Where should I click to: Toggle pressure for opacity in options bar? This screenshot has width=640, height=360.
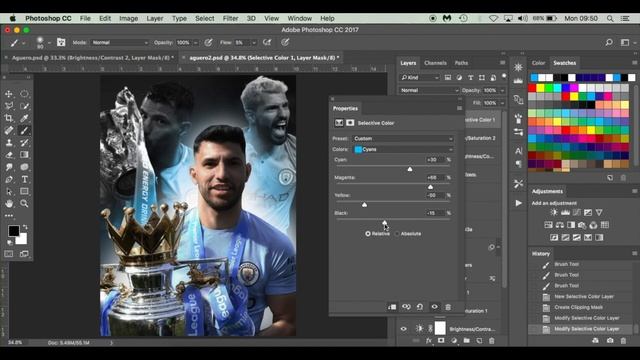coord(208,42)
